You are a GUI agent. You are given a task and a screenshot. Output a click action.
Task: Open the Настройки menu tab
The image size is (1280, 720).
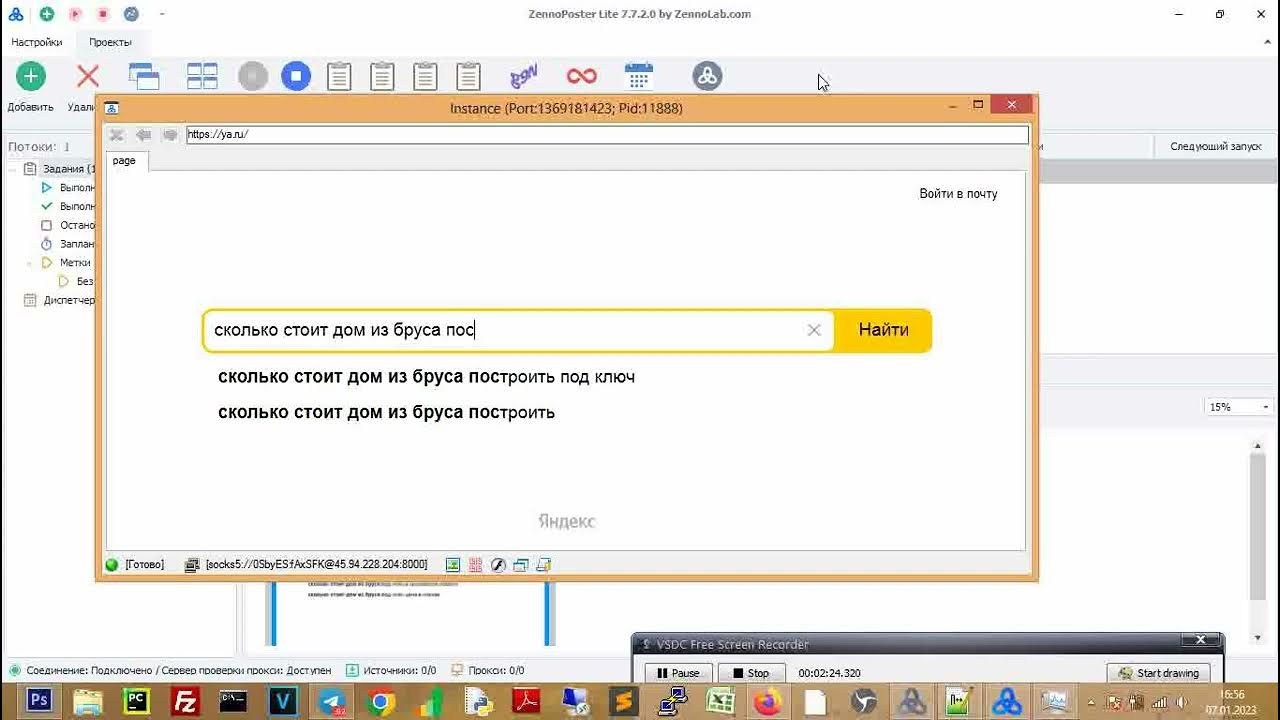37,42
